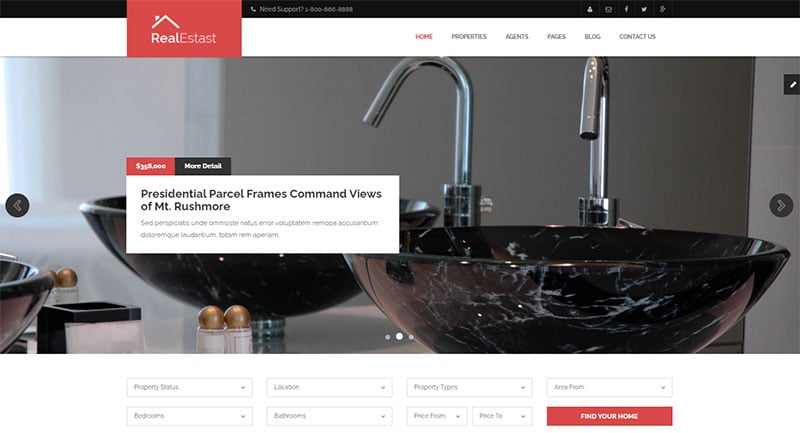Open the email envelope icon
Screen dimensions: 800x433
(x=608, y=9)
